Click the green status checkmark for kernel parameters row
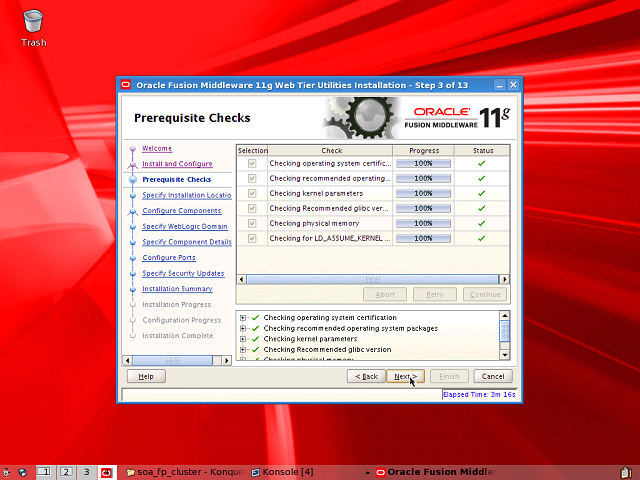The height and width of the screenshot is (480, 640). [482, 193]
